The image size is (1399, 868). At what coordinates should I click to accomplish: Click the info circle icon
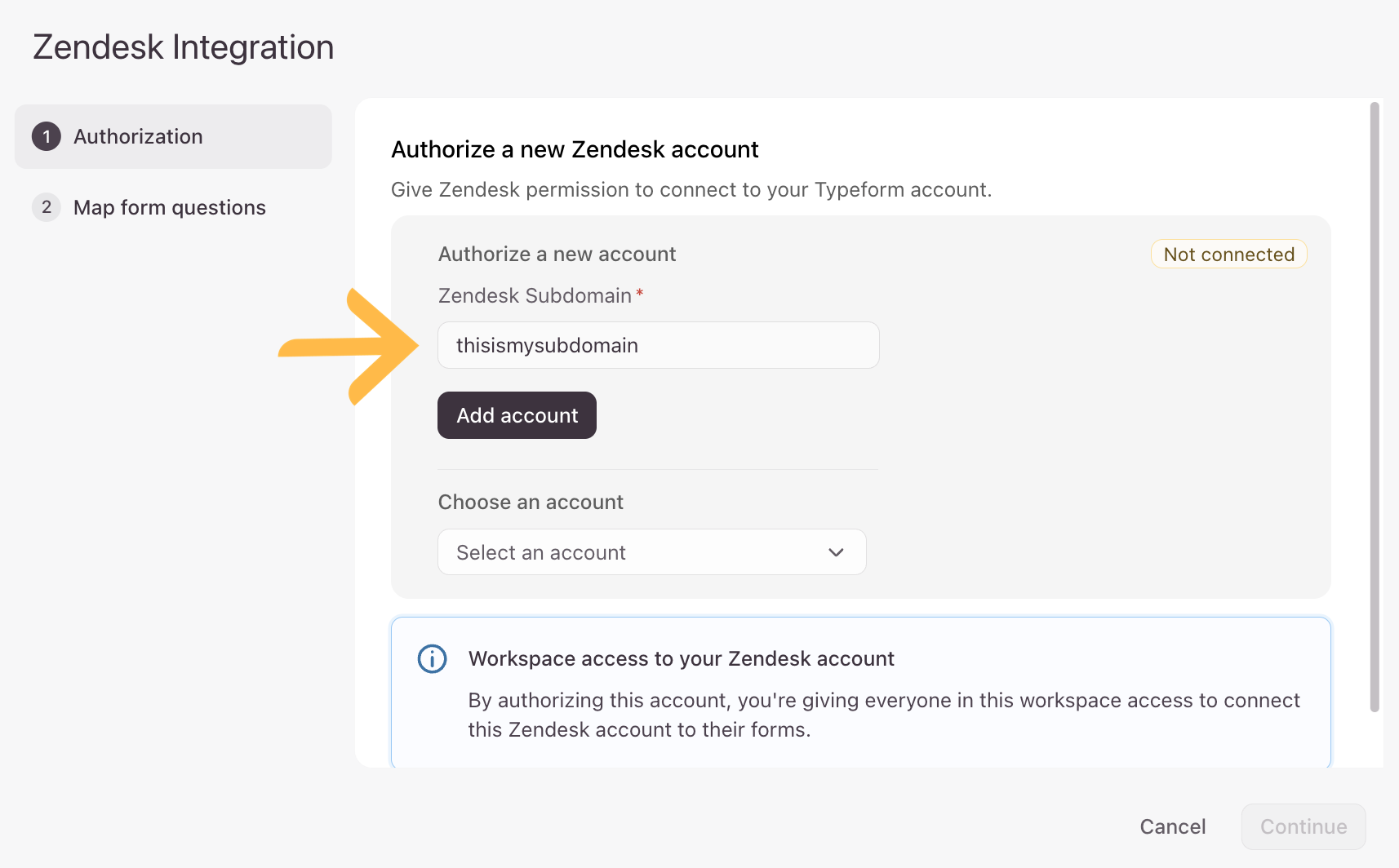[432, 658]
